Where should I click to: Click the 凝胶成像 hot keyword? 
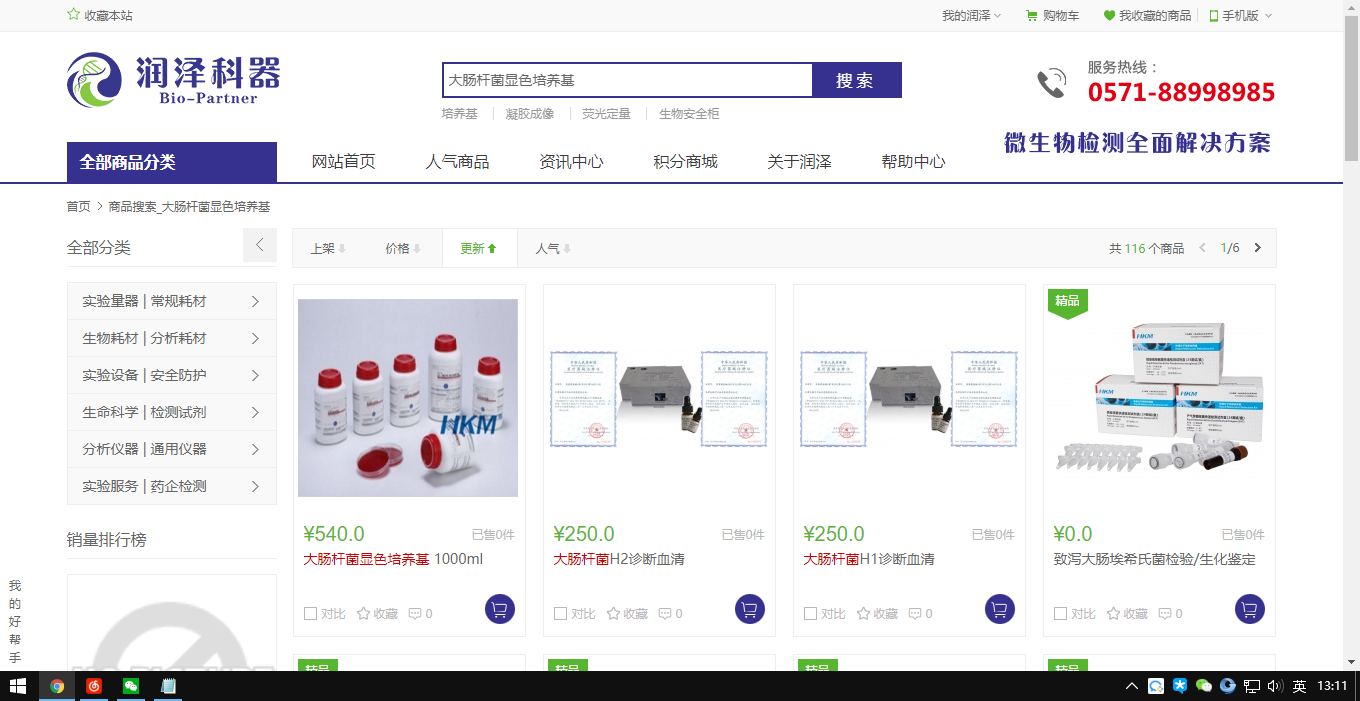(x=530, y=114)
